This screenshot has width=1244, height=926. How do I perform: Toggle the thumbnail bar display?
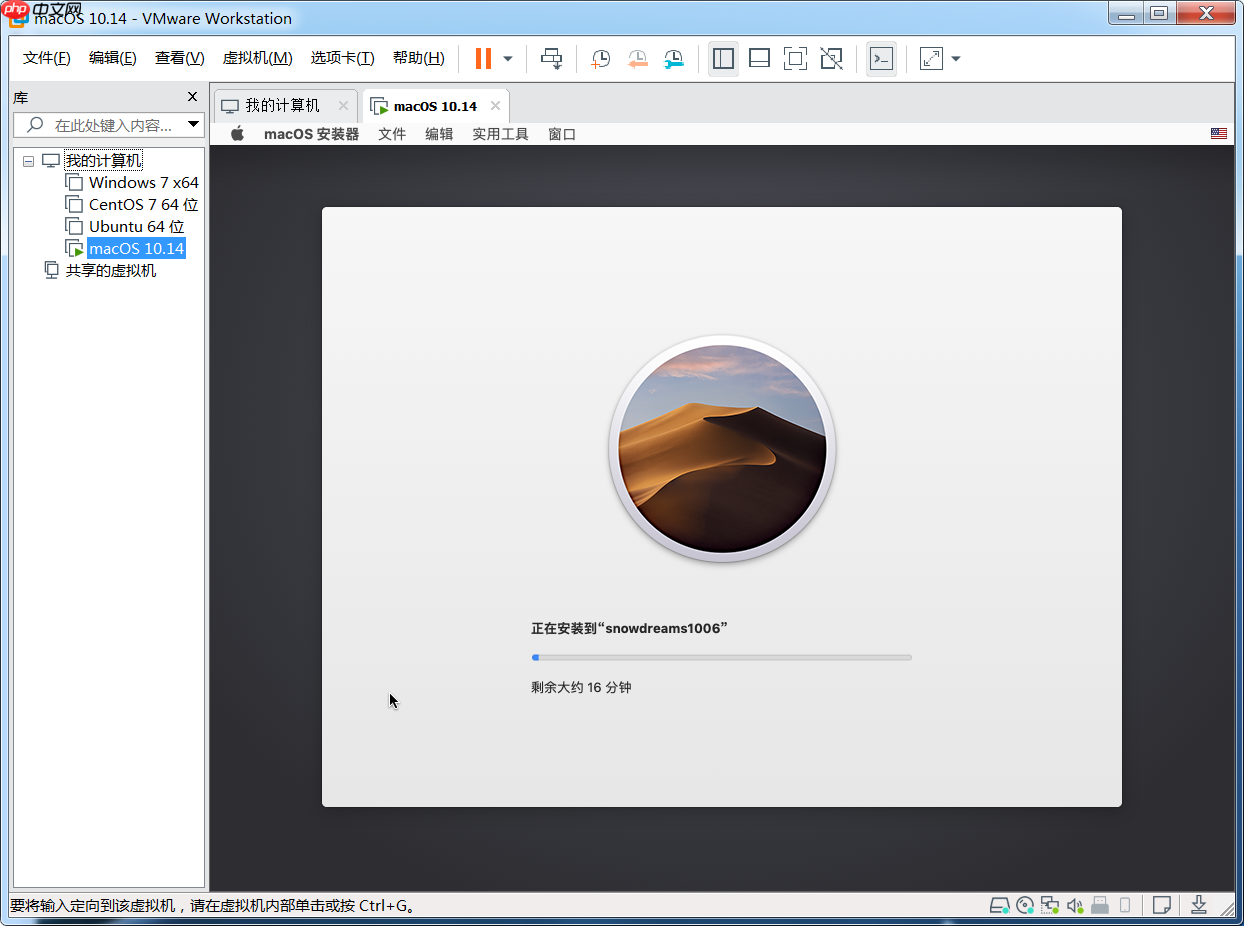click(759, 59)
